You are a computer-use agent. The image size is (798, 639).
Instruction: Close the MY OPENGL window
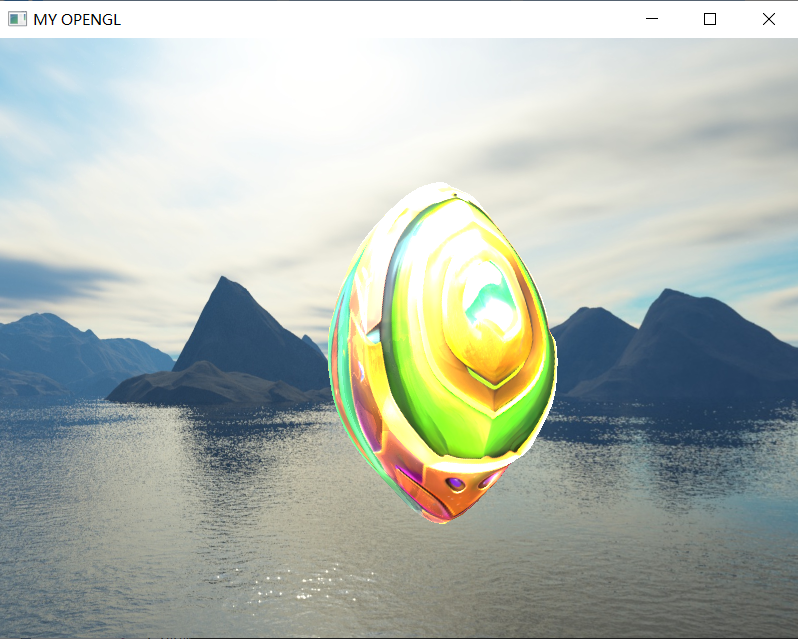click(768, 19)
